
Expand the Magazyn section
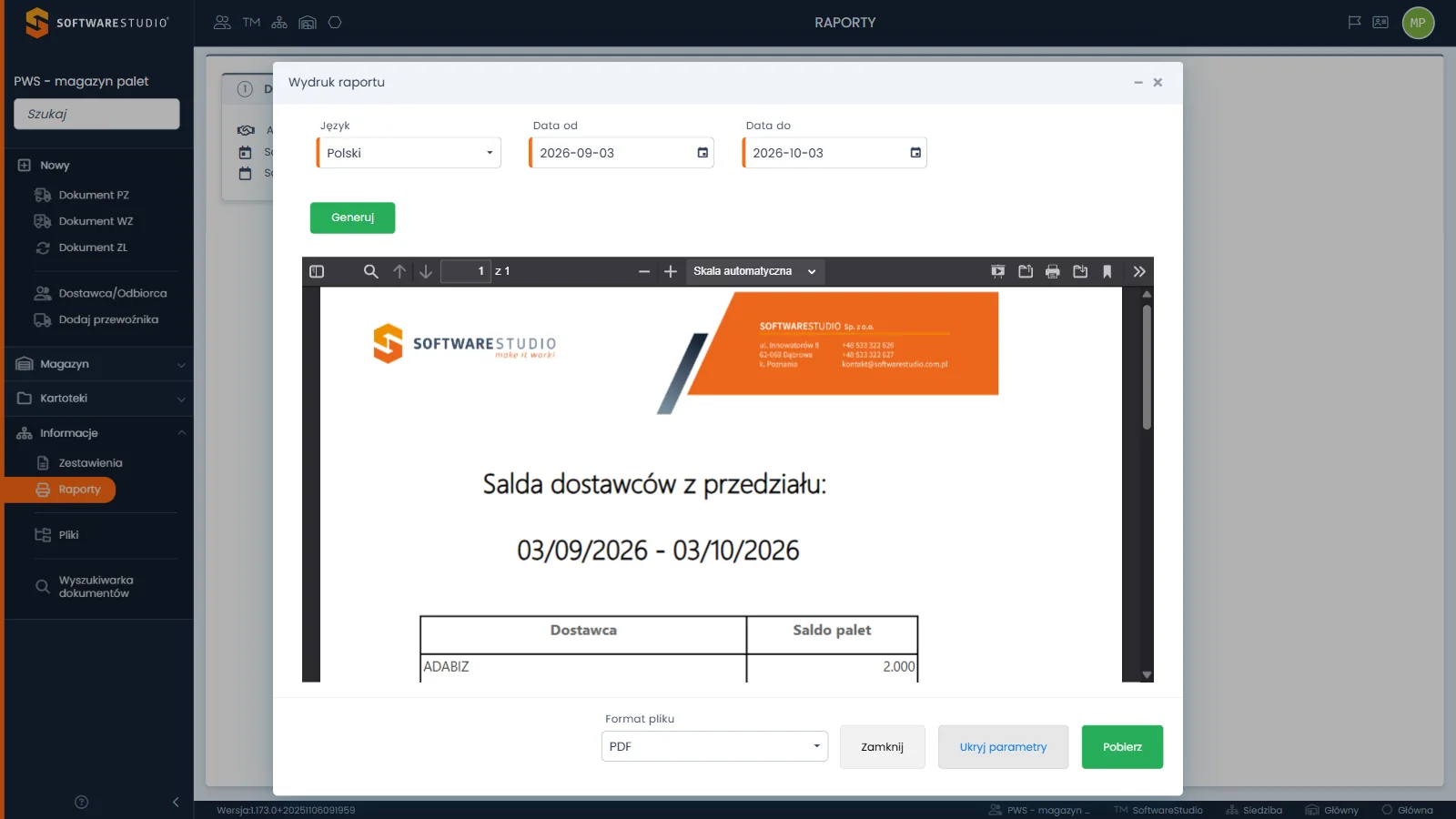[98, 364]
